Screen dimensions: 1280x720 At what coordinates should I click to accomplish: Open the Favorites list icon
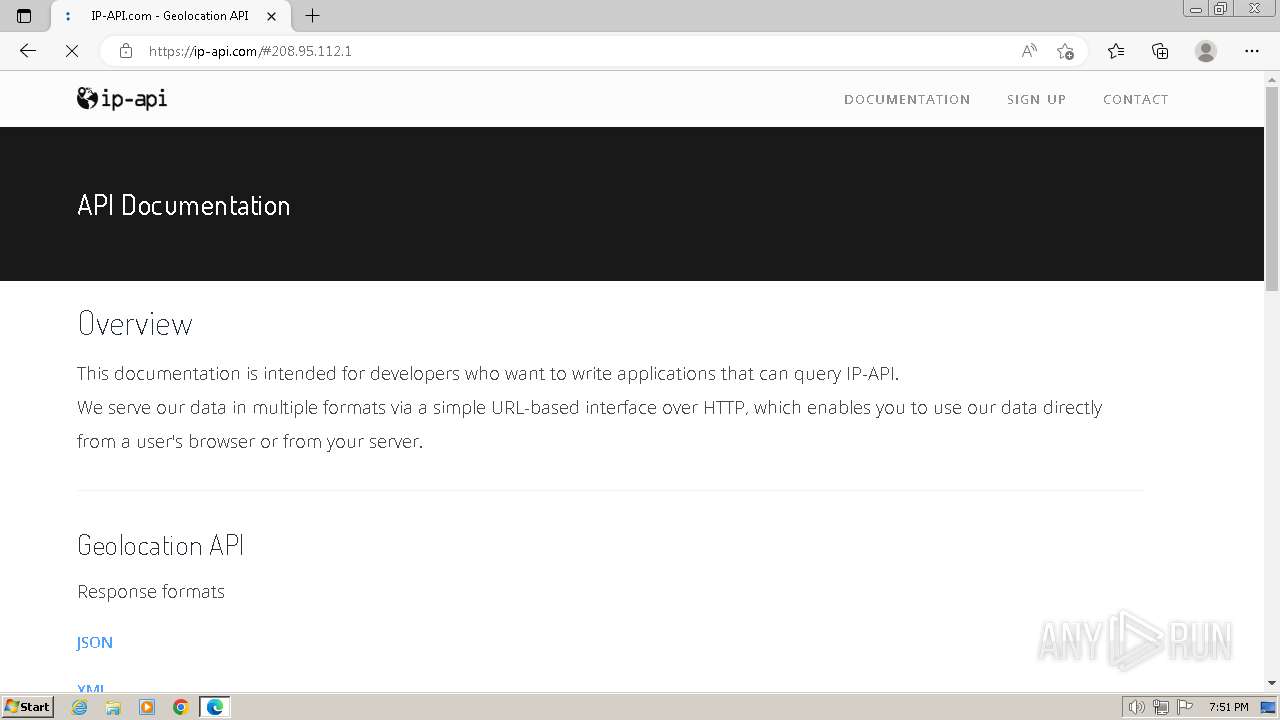[1116, 51]
